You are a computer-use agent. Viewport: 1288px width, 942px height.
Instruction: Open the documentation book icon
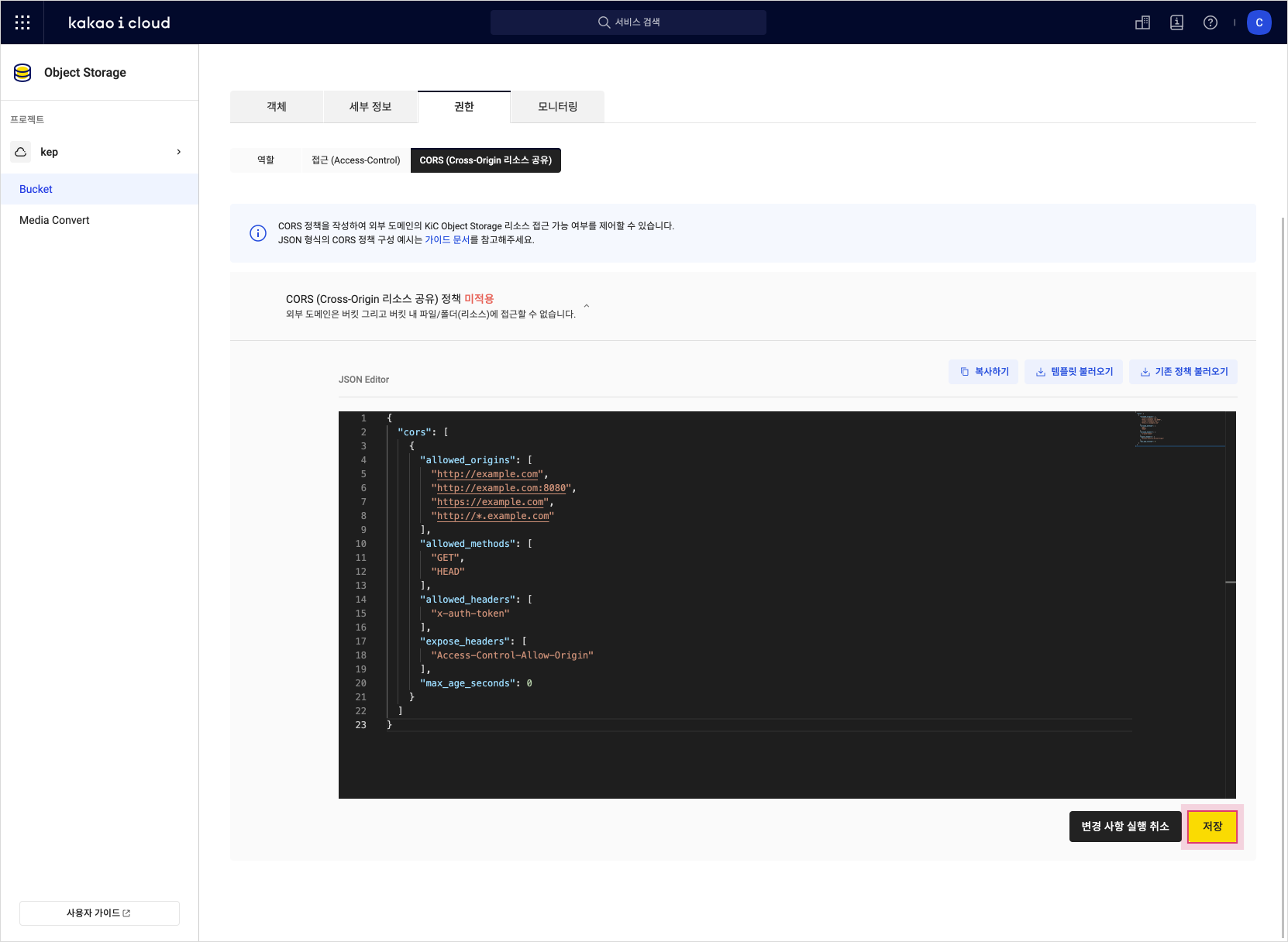click(1176, 22)
